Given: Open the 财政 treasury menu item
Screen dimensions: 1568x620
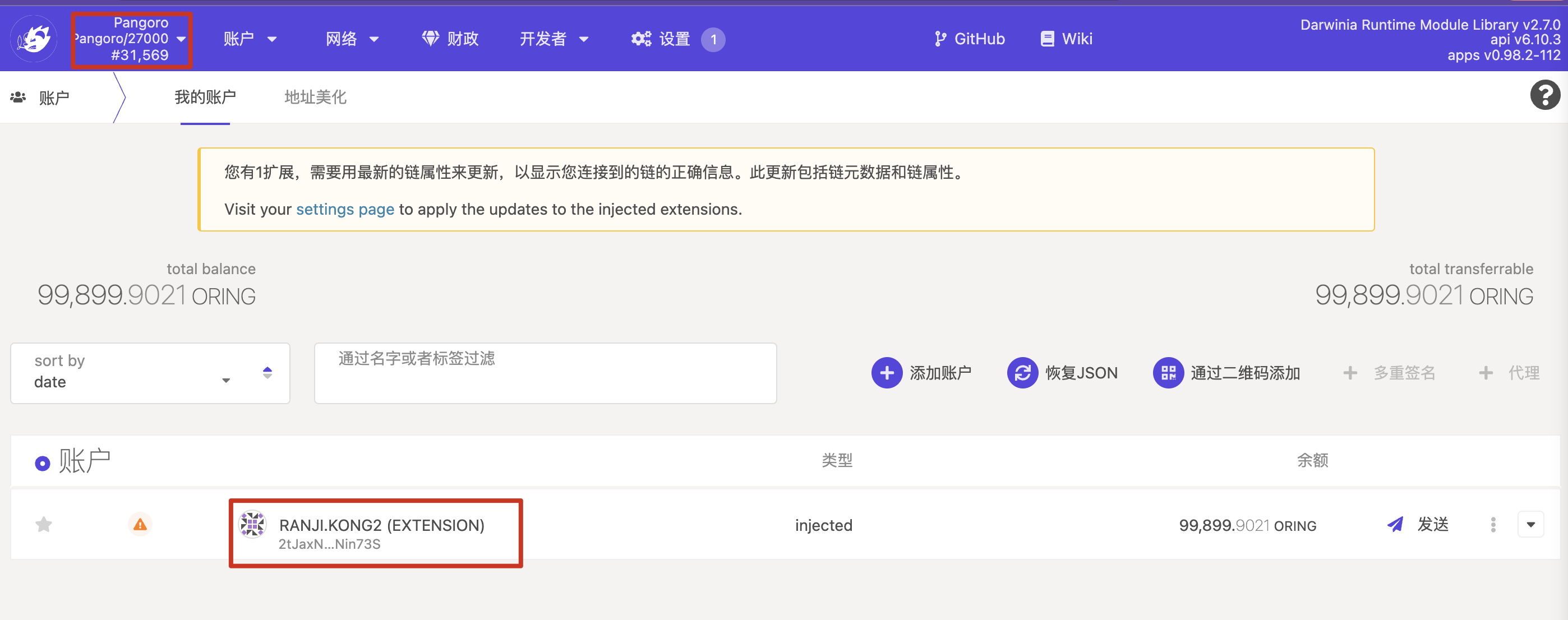Looking at the screenshot, I should click(450, 39).
